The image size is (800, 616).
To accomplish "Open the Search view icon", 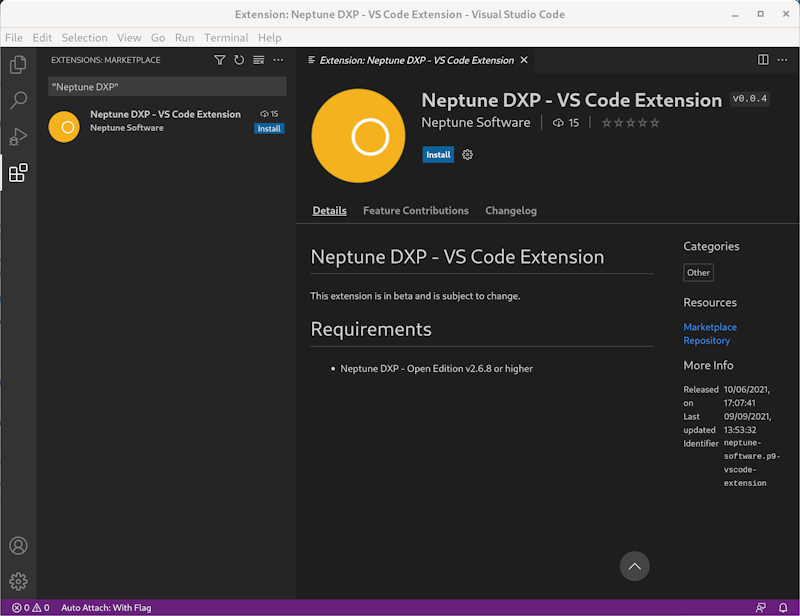I will [x=18, y=101].
